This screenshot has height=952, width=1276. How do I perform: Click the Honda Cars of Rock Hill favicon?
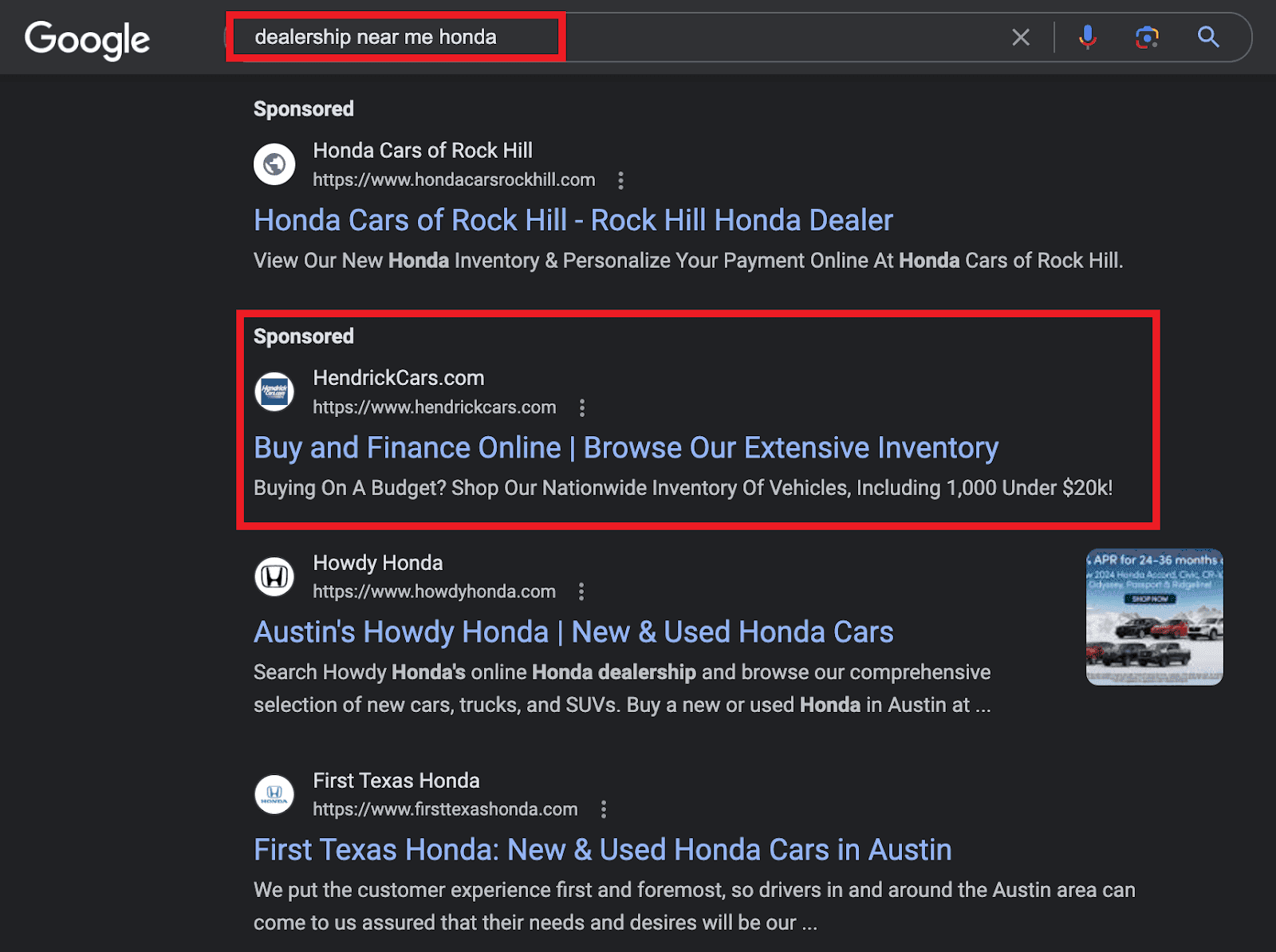point(274,164)
